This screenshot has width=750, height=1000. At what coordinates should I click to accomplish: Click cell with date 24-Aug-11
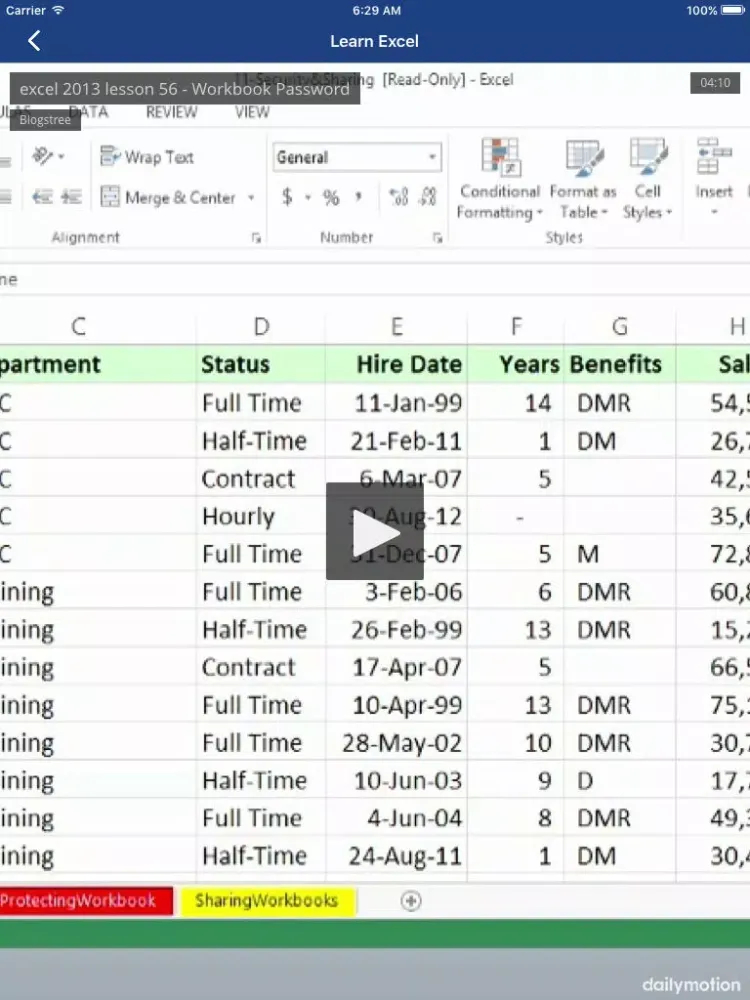tap(396, 855)
